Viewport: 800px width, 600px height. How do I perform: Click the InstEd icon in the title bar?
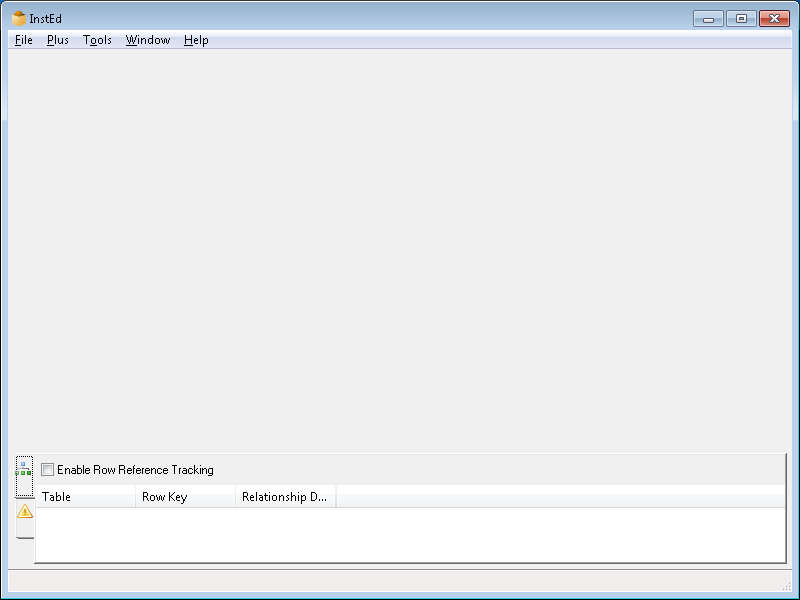[17, 17]
